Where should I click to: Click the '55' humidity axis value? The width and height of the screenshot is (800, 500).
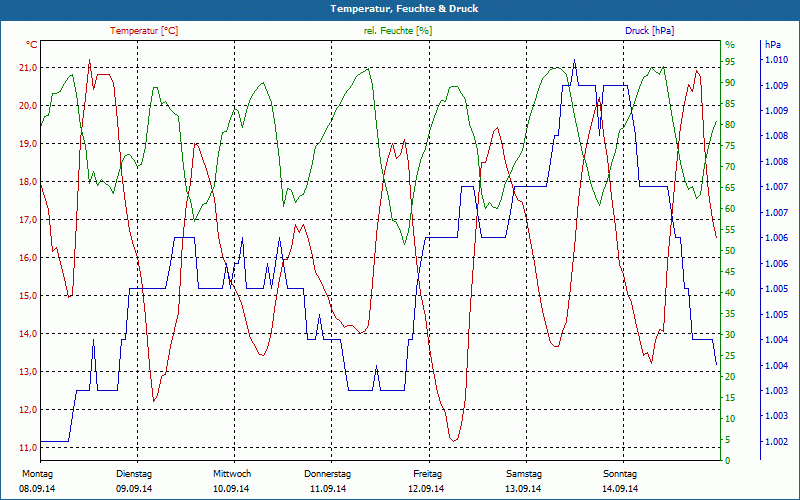(730, 230)
